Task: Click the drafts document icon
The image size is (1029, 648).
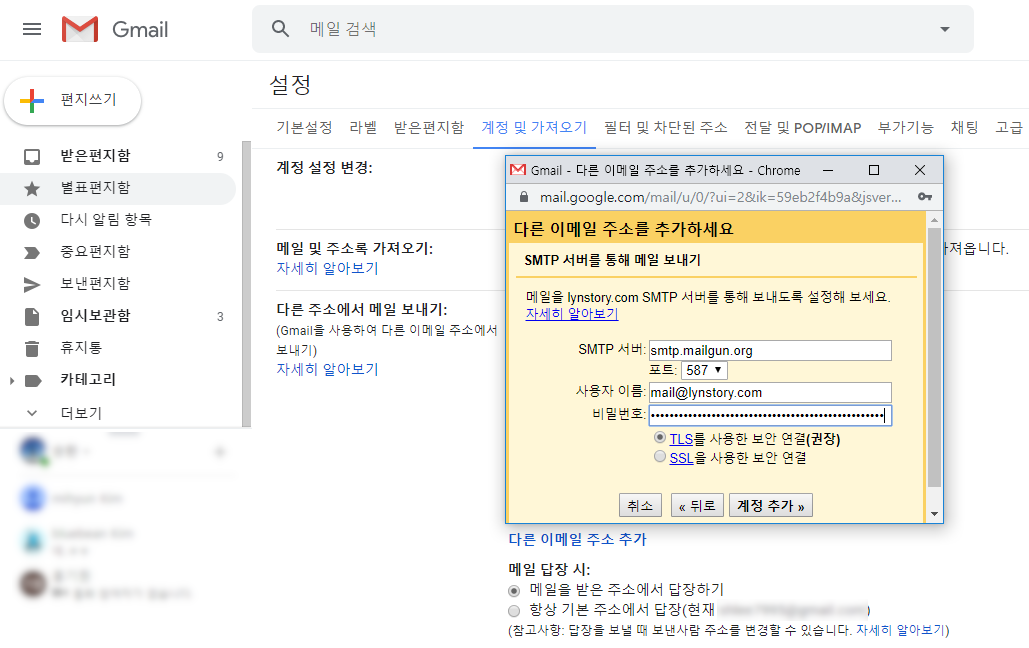Action: [x=32, y=316]
